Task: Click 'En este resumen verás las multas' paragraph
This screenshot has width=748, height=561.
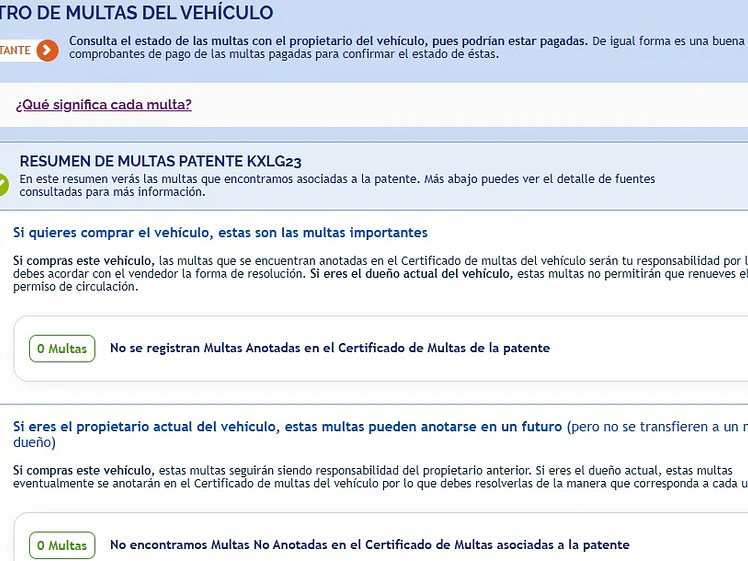Action: (337, 185)
